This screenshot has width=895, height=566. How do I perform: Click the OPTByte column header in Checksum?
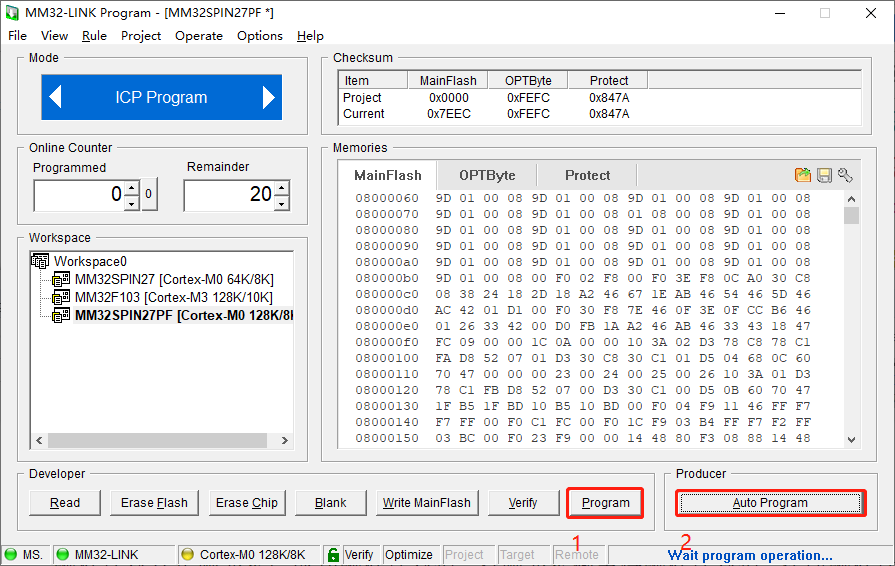[528, 80]
